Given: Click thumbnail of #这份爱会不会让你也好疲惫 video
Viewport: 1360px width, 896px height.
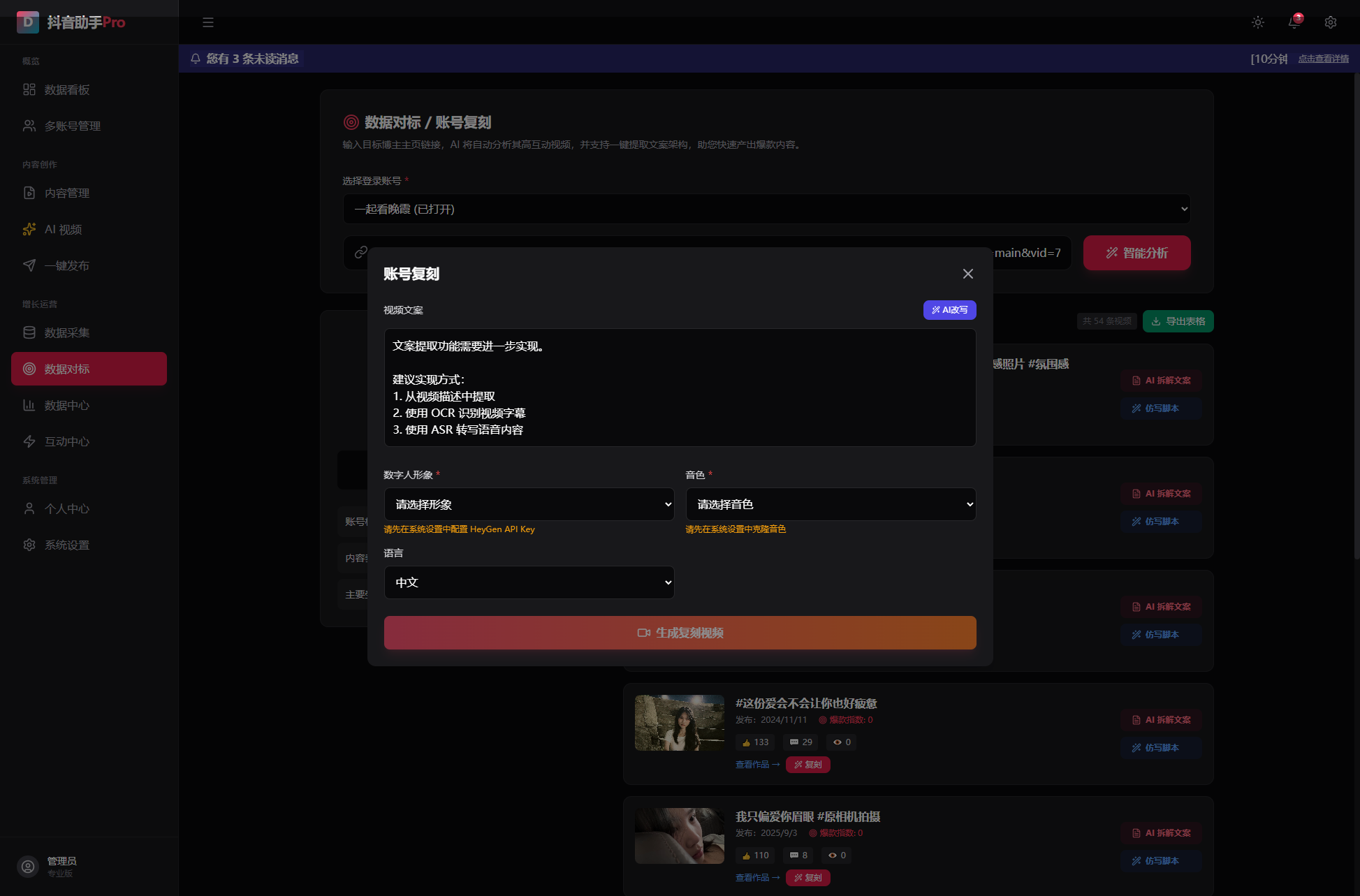Looking at the screenshot, I should pyautogui.click(x=679, y=723).
